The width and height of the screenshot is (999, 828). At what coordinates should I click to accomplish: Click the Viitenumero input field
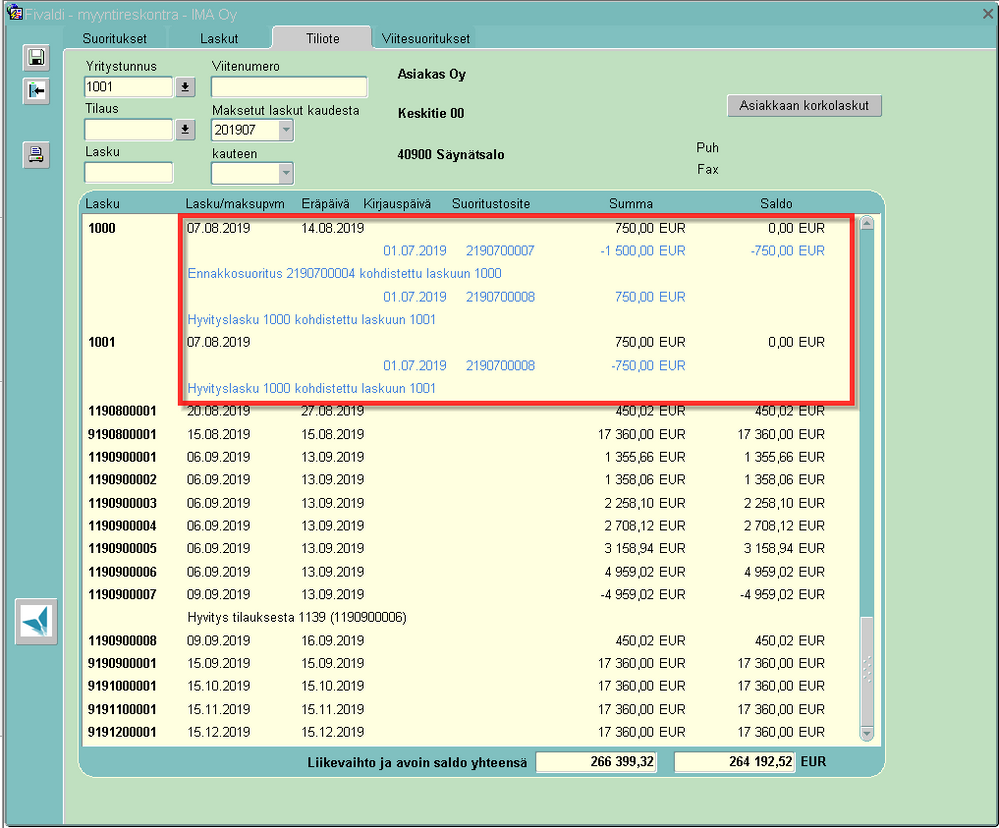[x=289, y=87]
